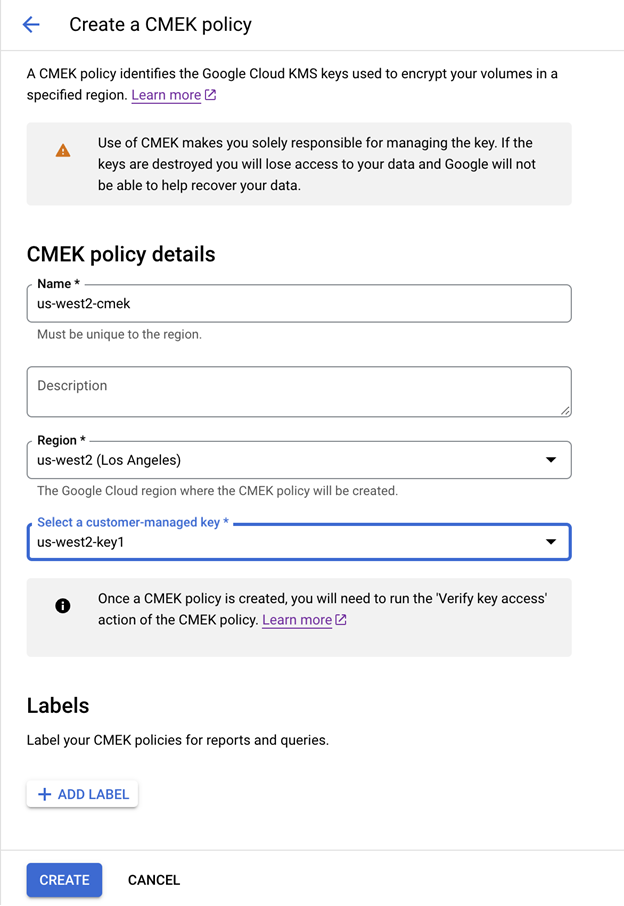Open Learn more link about Verify key access
The height and width of the screenshot is (906, 624).
pos(296,620)
